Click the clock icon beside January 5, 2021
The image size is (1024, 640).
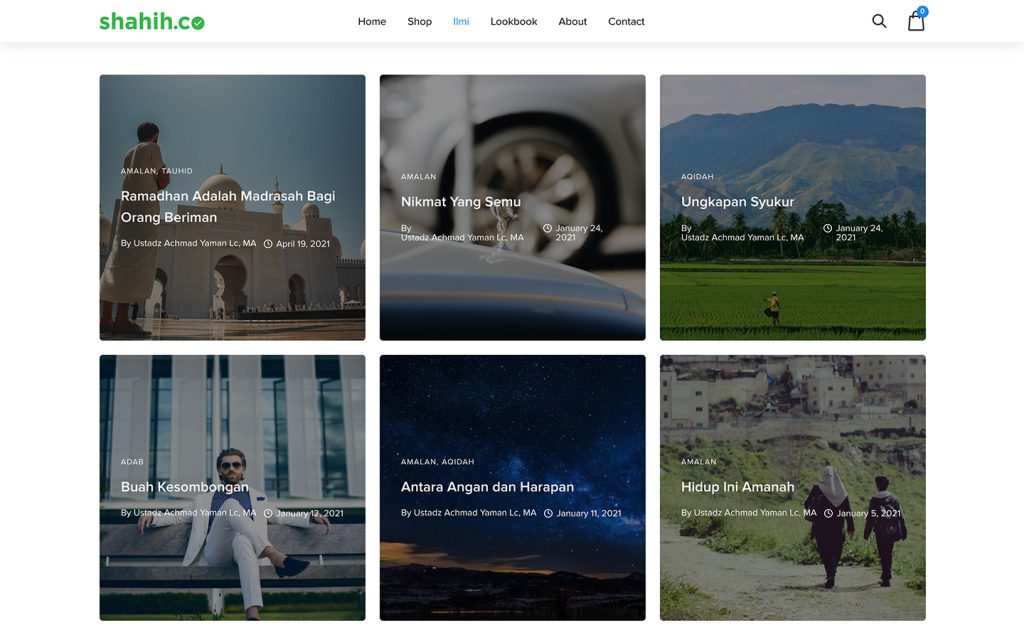[828, 513]
